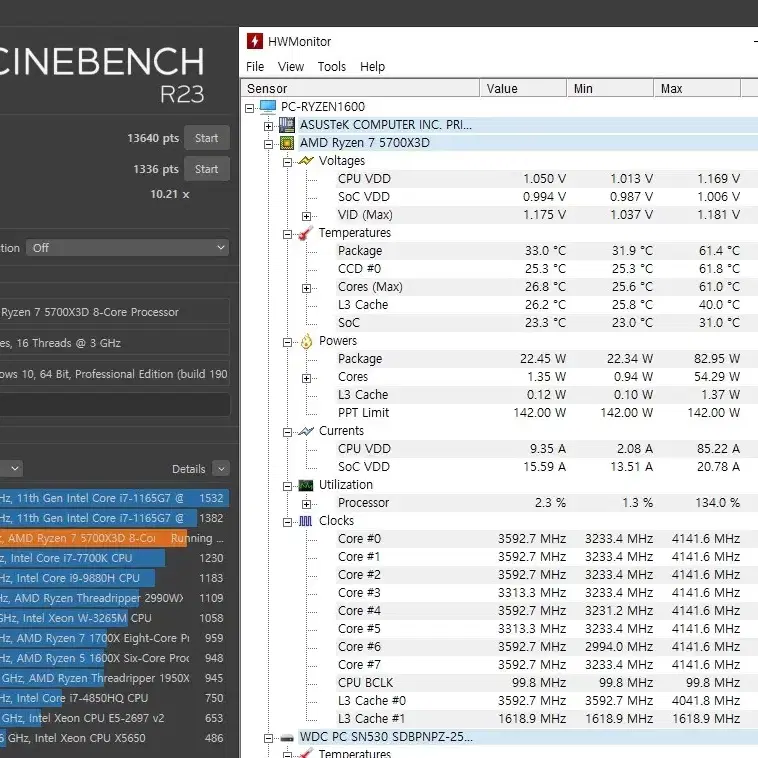Select the Intel Xeon CPU X5650 ranking entry
Image resolution: width=758 pixels, height=758 pixels.
point(115,739)
